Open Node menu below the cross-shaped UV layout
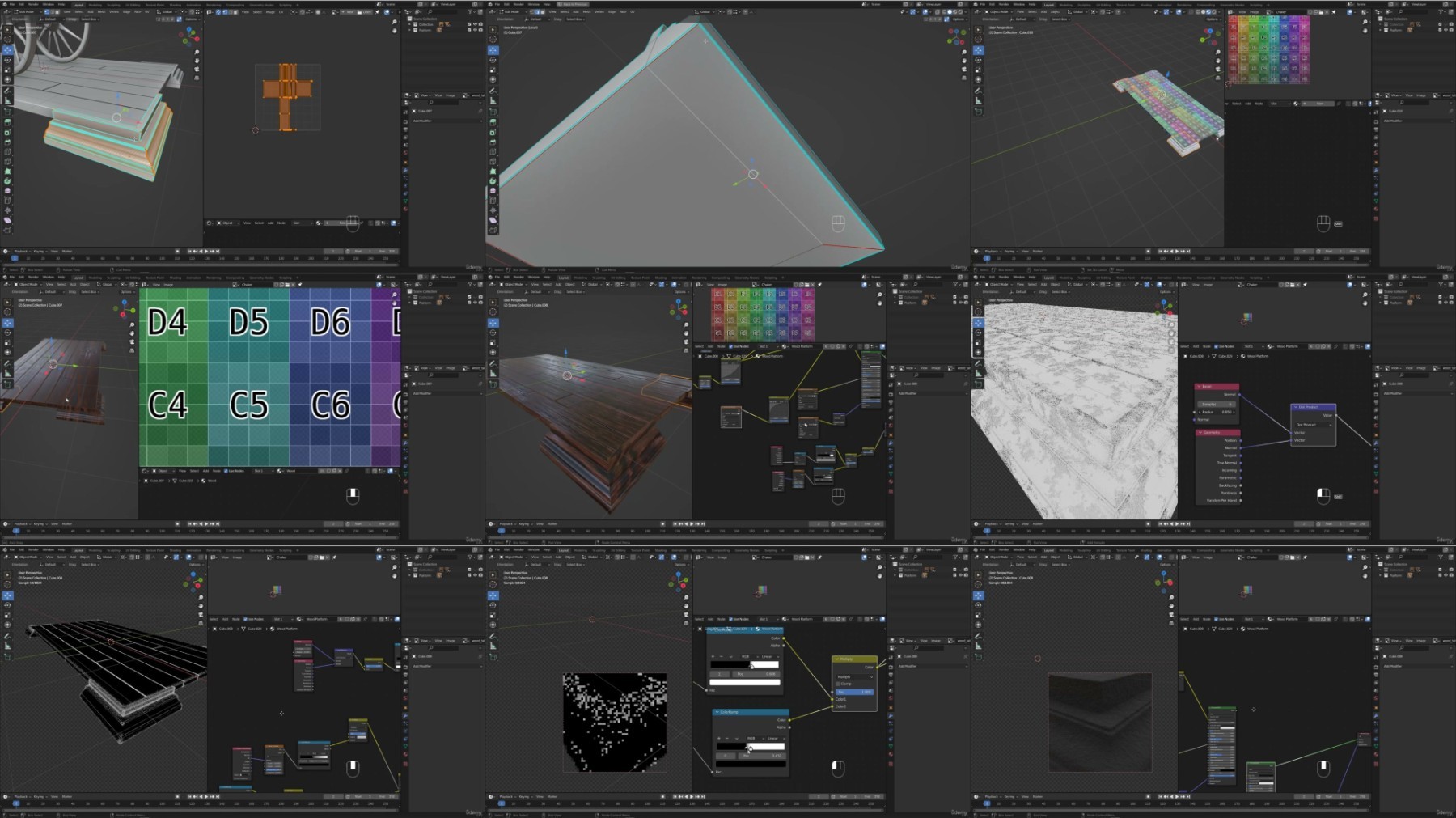1456x818 pixels. 281,223
